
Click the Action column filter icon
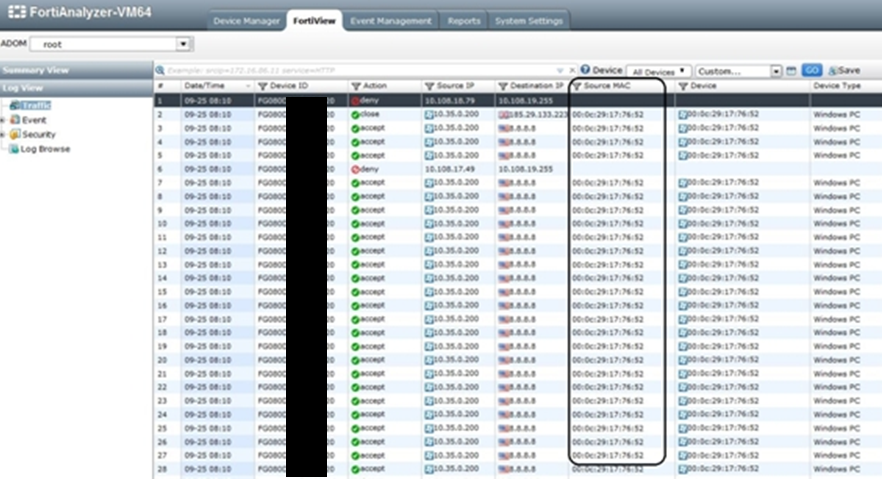pos(356,86)
